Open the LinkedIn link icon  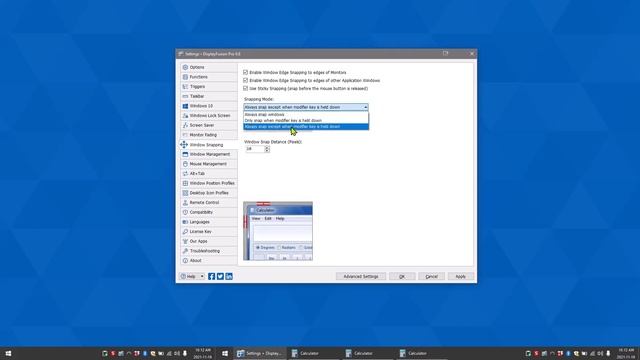[229, 276]
